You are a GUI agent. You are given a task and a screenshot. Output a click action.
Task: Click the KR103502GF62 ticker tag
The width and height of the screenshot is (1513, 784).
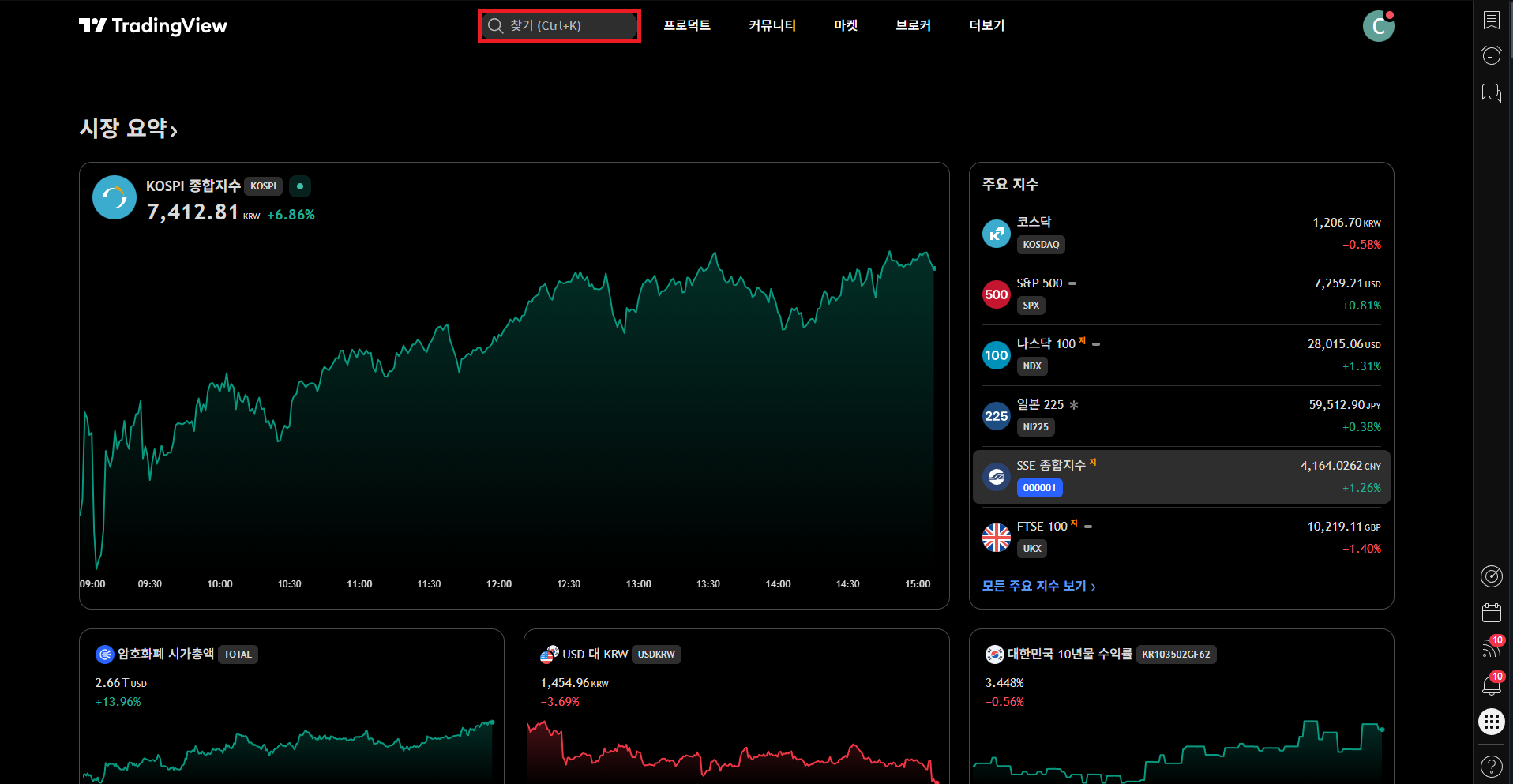pyautogui.click(x=1176, y=655)
